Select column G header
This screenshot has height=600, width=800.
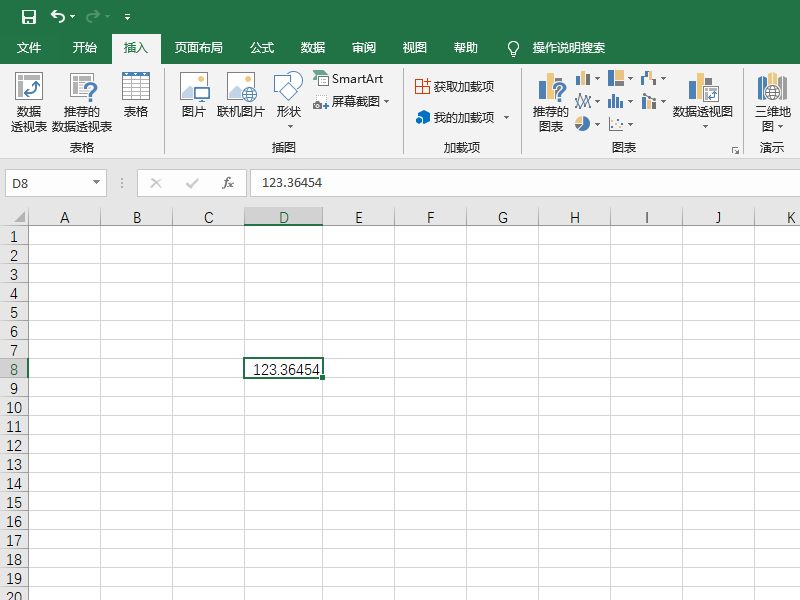click(503, 217)
